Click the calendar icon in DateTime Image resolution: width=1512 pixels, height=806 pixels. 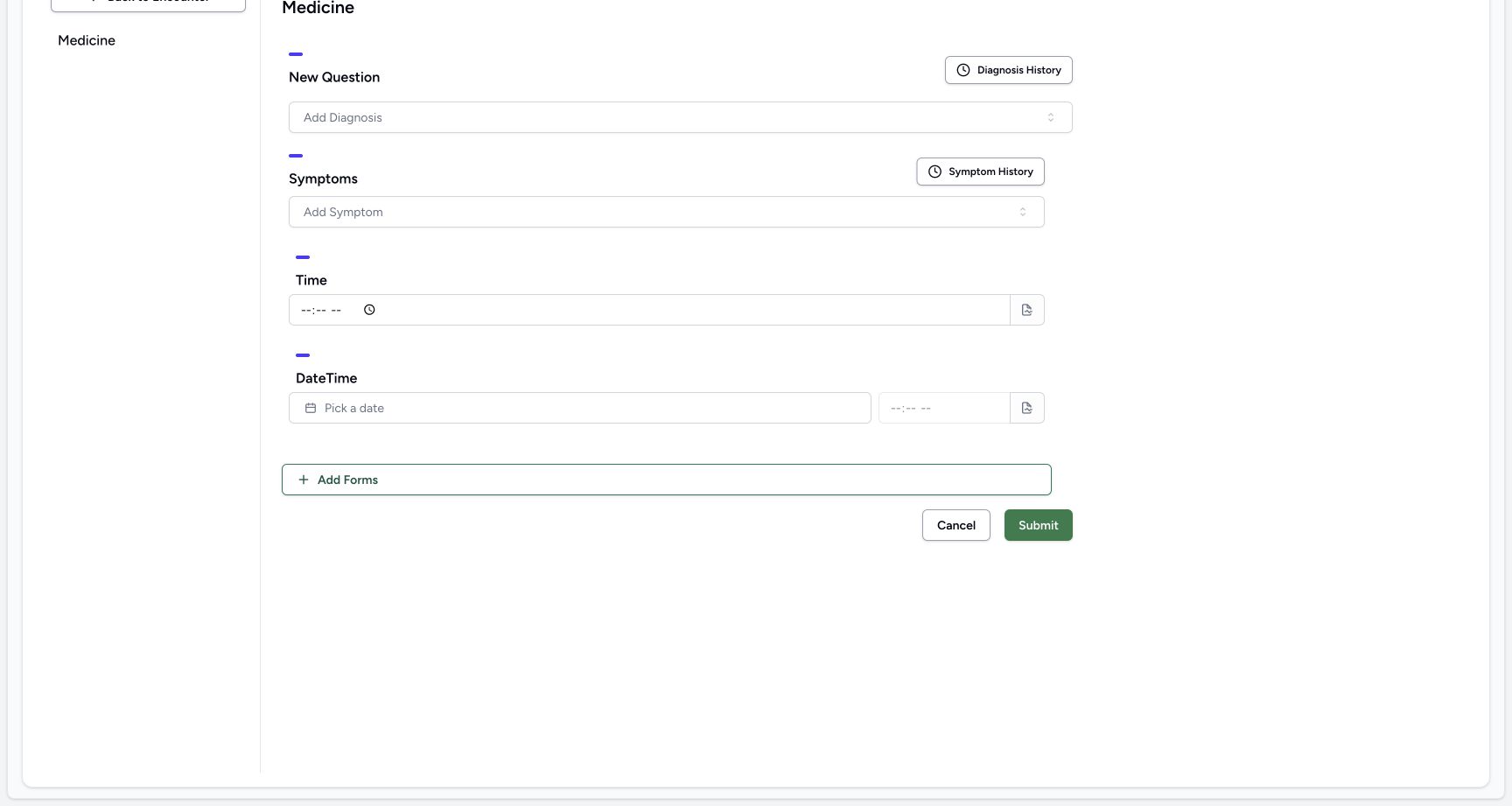pos(311,408)
